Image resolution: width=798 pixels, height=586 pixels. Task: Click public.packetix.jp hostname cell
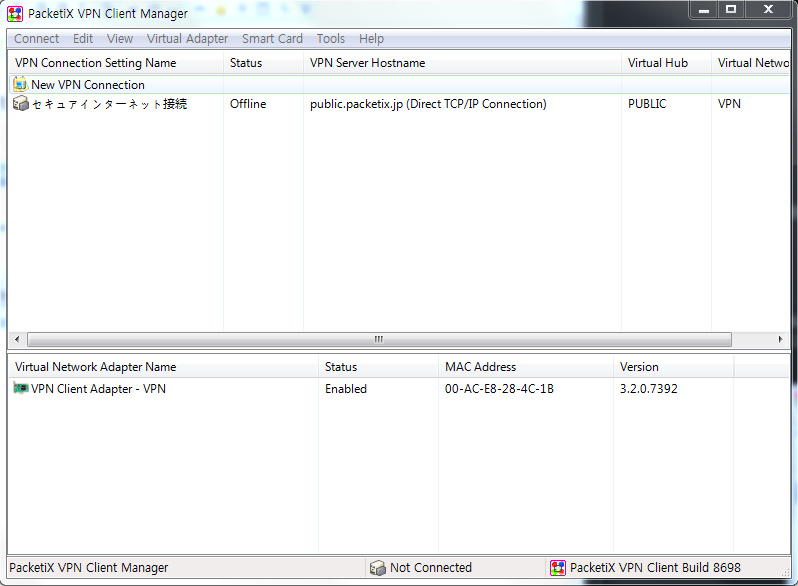tap(428, 104)
